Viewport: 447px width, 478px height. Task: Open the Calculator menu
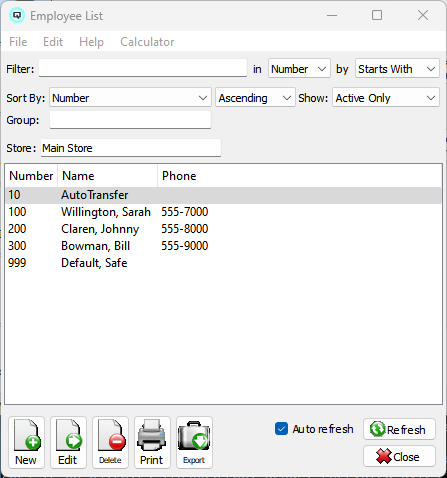(147, 42)
